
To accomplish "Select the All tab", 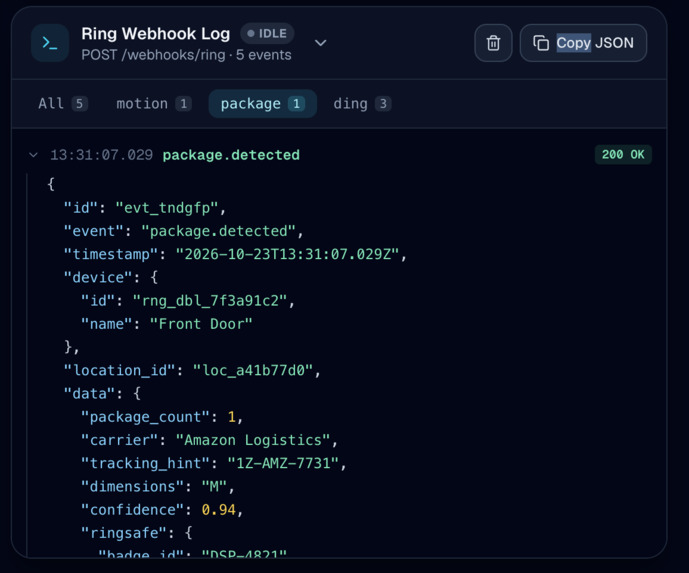I will pyautogui.click(x=63, y=104).
